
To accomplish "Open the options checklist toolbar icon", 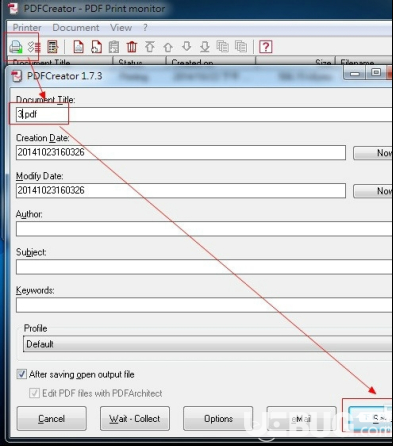I will click(x=34, y=47).
